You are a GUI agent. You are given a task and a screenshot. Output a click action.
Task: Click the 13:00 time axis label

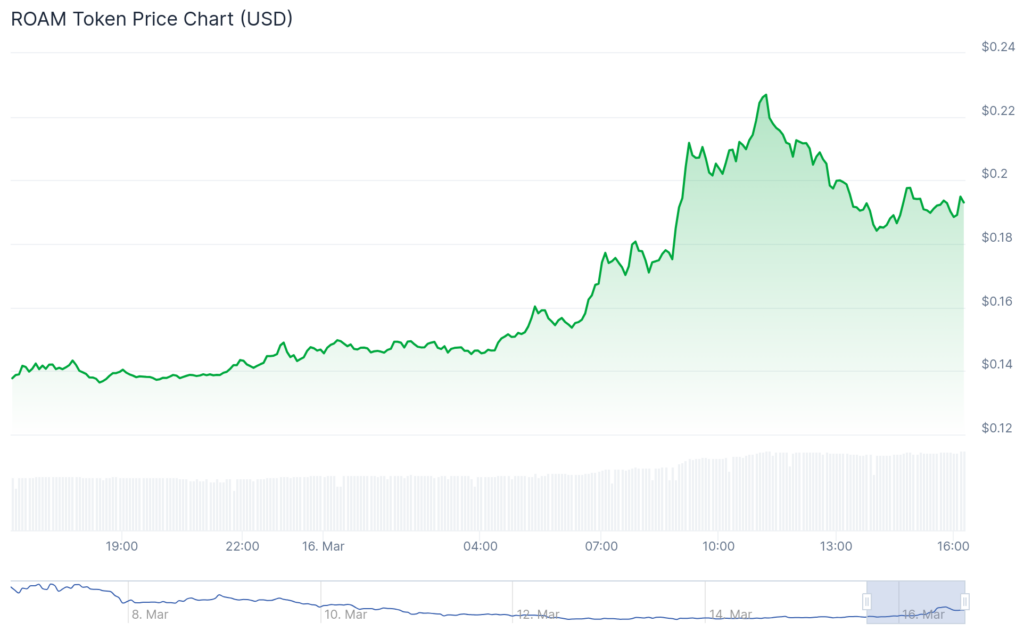pyautogui.click(x=836, y=546)
